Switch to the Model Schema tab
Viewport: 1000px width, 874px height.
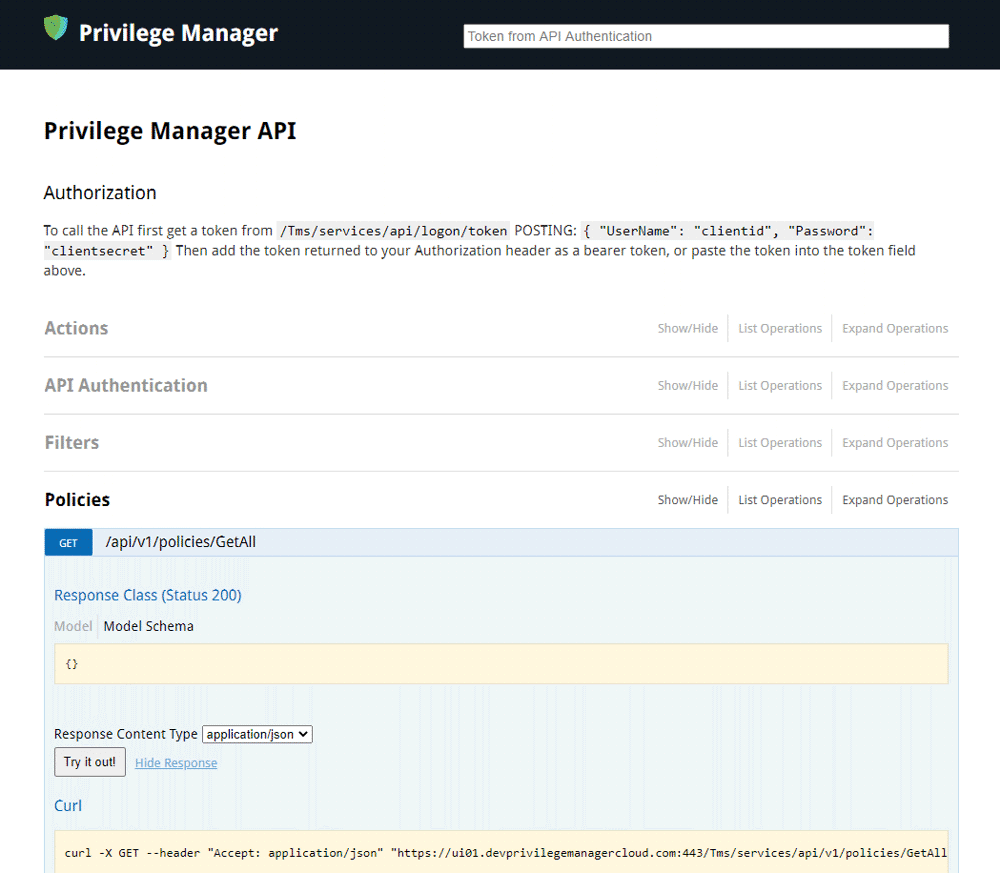point(148,626)
